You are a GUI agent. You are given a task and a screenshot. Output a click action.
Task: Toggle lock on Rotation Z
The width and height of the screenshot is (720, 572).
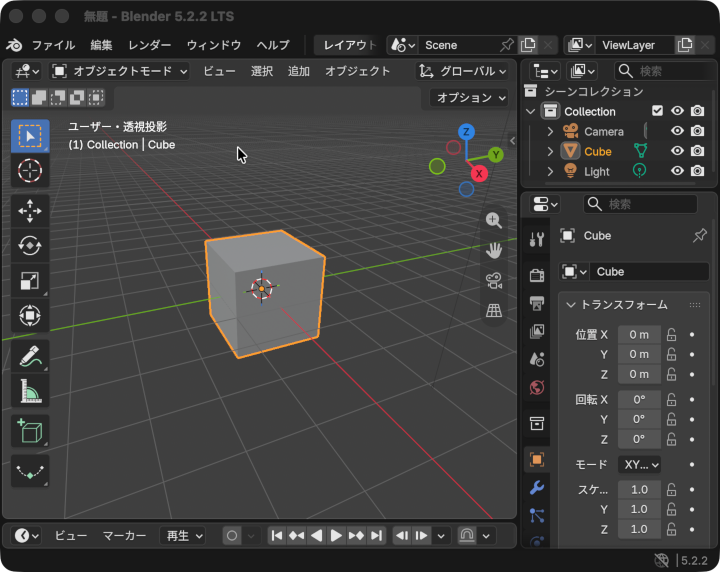pyautogui.click(x=671, y=439)
